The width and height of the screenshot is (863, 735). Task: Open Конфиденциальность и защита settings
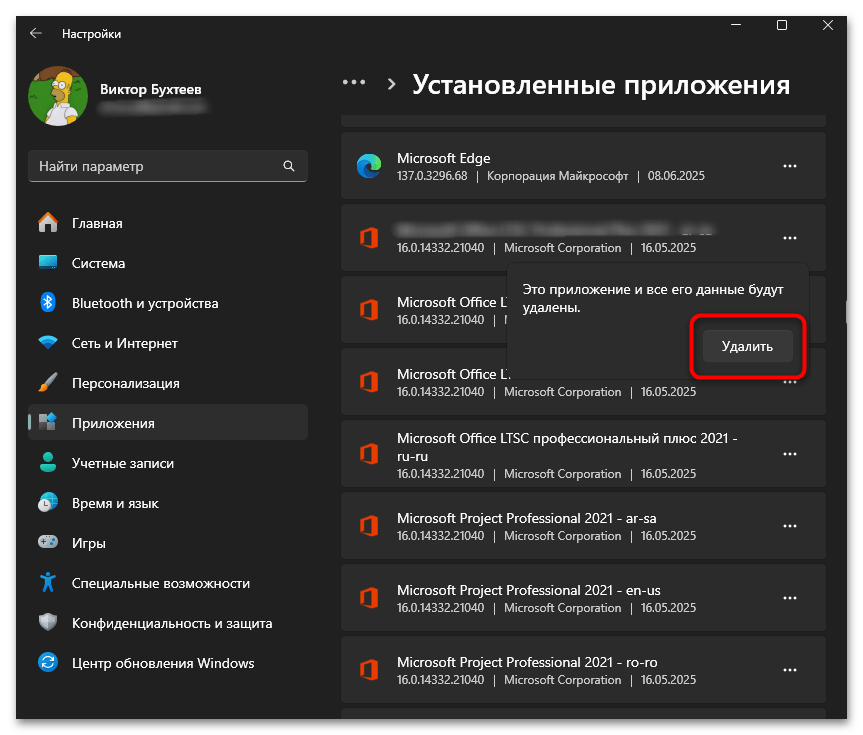pos(171,623)
